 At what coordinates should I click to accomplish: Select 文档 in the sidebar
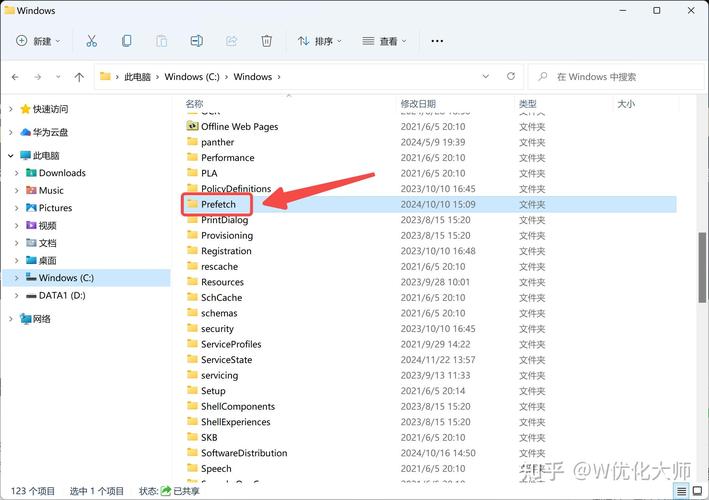(47, 243)
